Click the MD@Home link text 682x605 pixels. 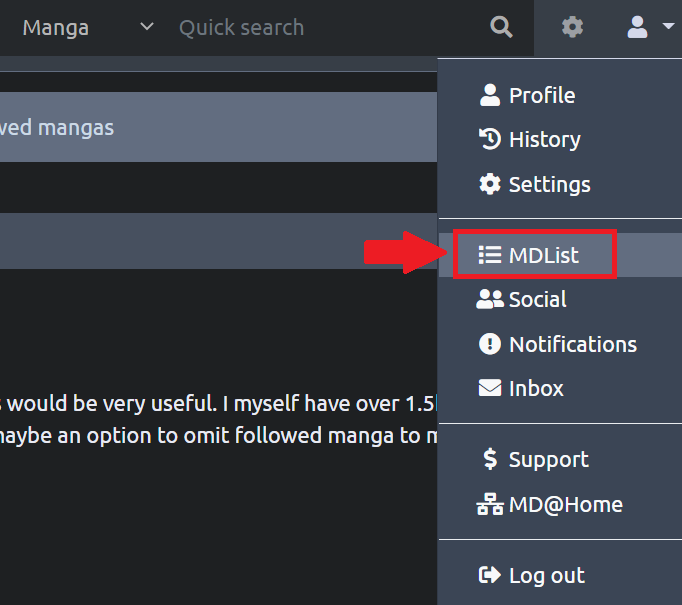pyautogui.click(x=565, y=504)
